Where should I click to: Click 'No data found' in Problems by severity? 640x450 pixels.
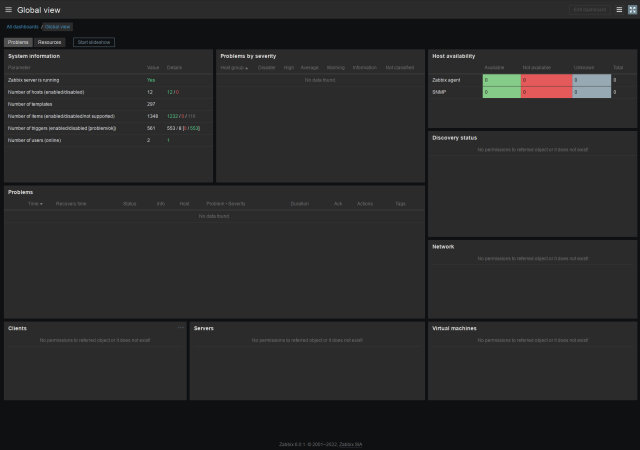click(x=320, y=80)
